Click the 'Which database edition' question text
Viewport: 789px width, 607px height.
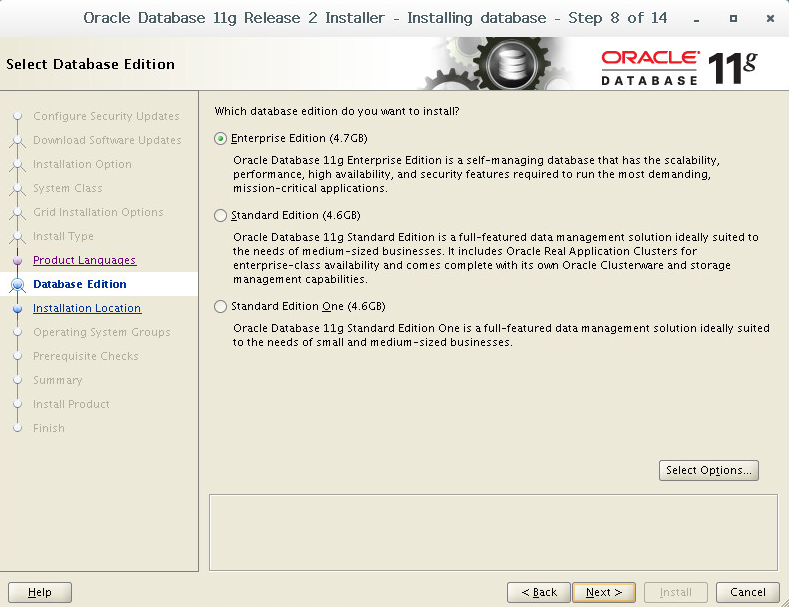337,111
